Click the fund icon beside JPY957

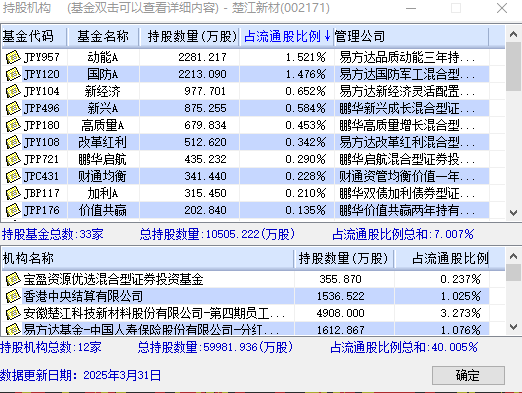pos(13,57)
